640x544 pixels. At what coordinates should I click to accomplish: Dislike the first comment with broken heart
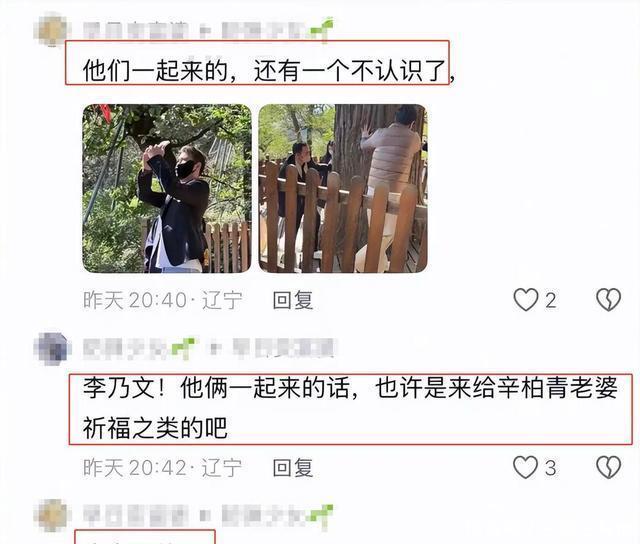[x=609, y=300]
